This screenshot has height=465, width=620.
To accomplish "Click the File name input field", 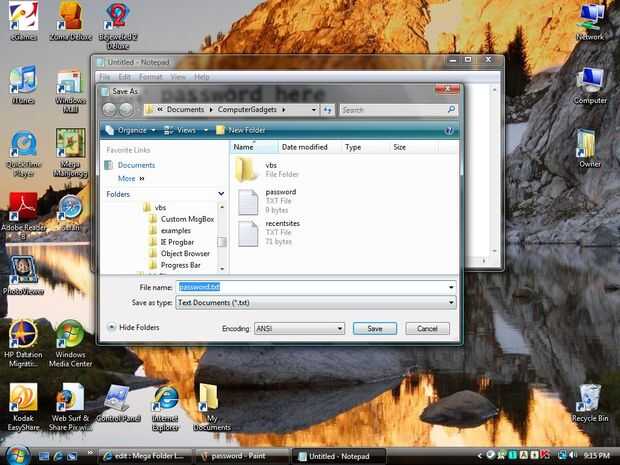I will (316, 287).
